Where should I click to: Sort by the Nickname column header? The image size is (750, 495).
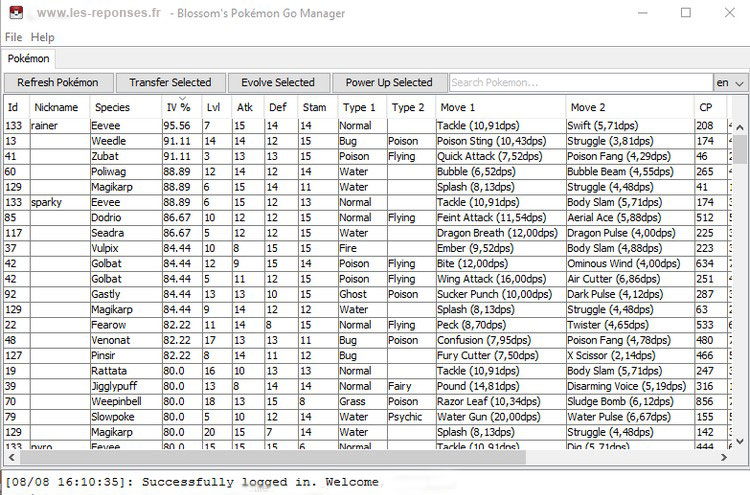click(x=59, y=107)
